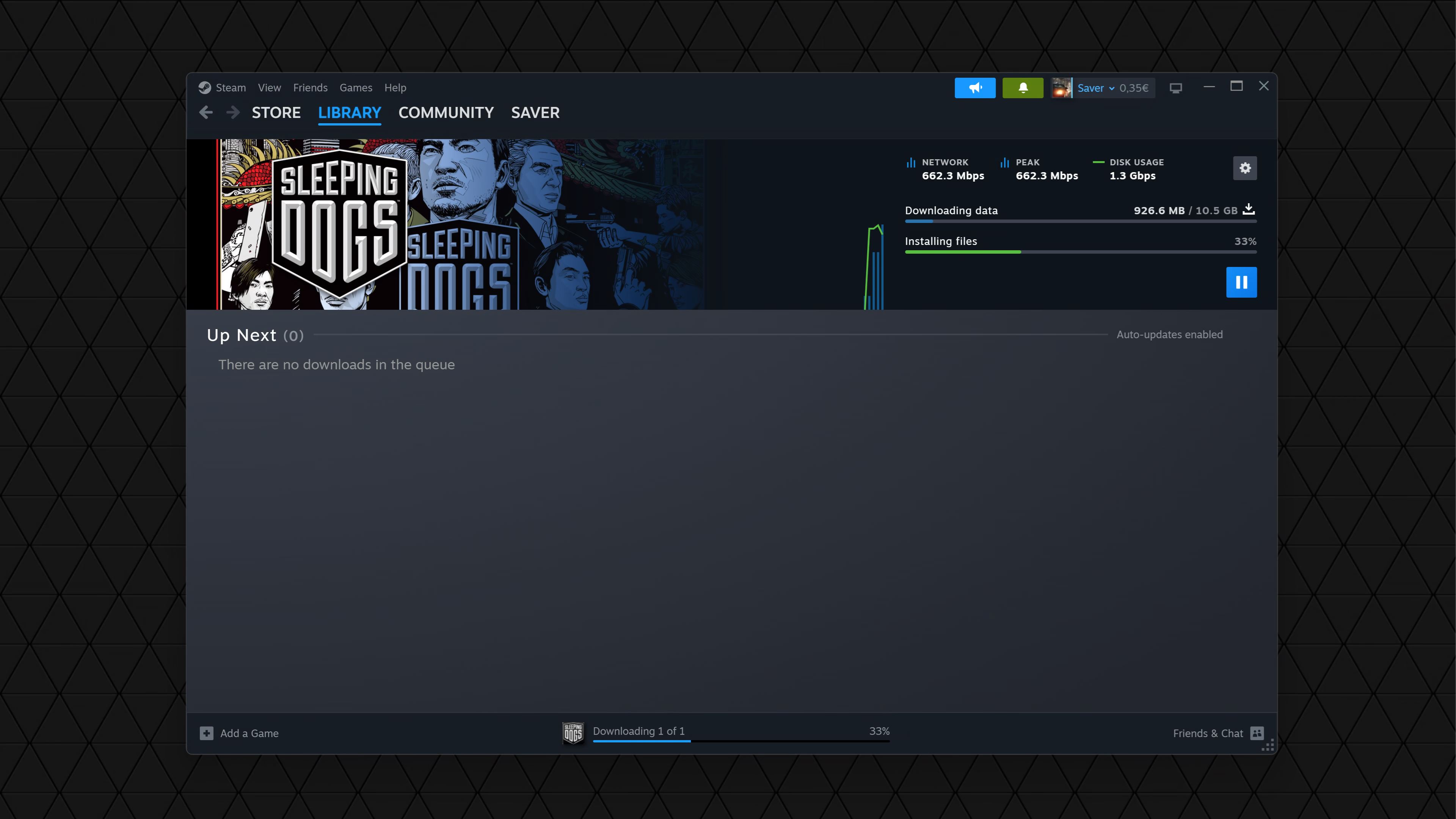Click Big Picture mode monitor icon
The image size is (1456, 819).
click(1176, 88)
